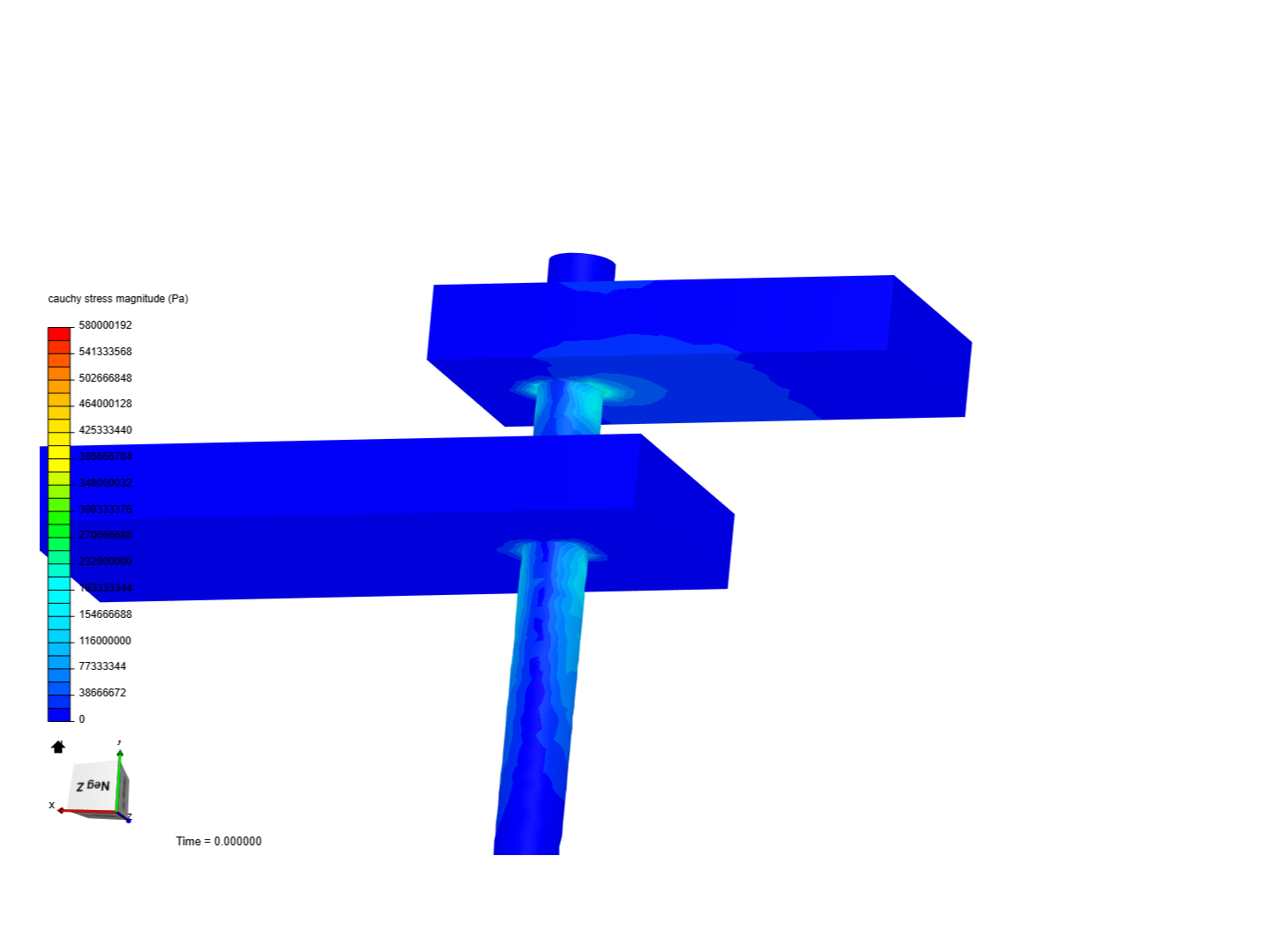Click the cylinder head atop the upper plate

click(581, 268)
